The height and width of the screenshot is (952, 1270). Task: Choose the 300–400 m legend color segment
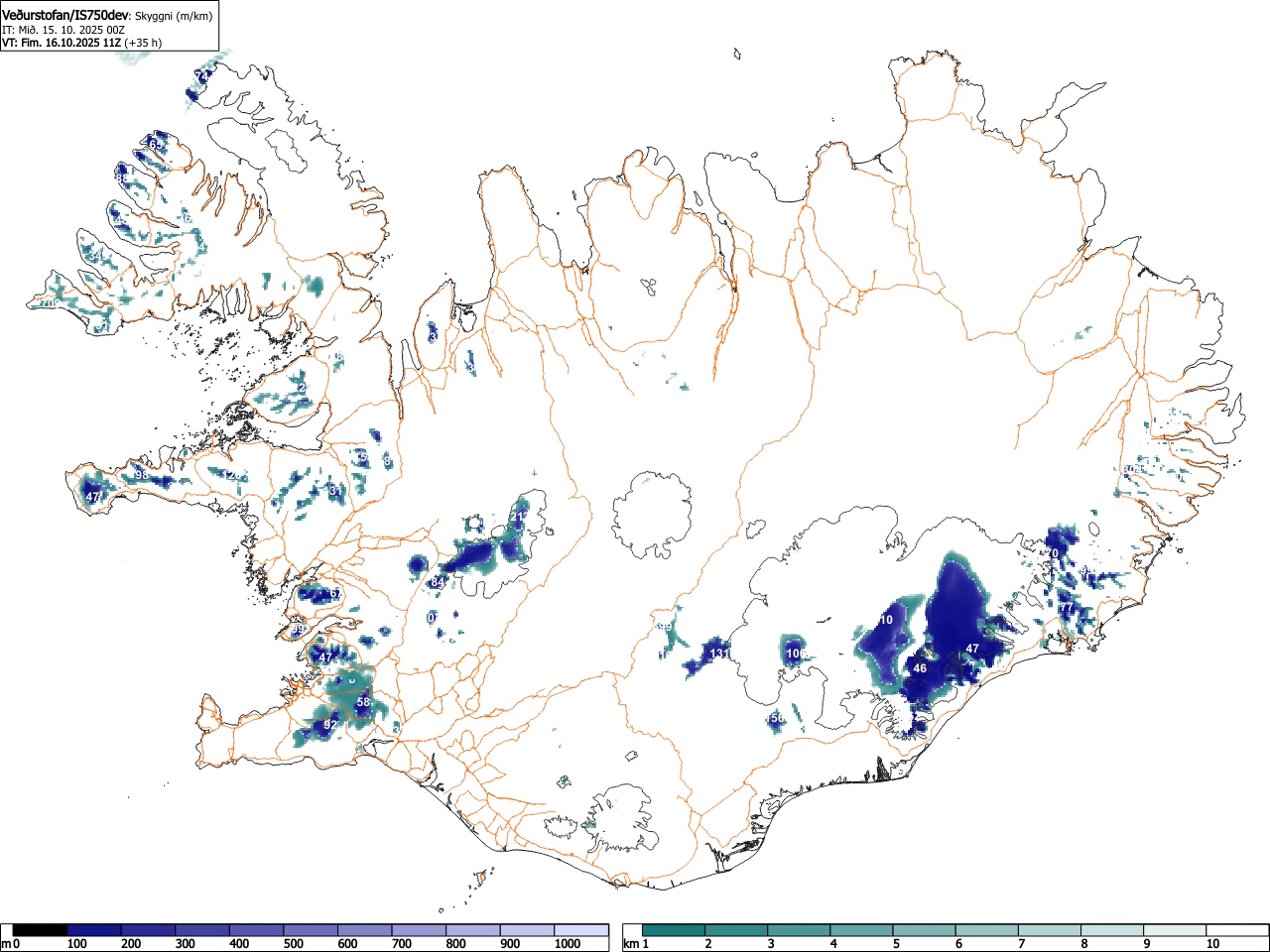pyautogui.click(x=202, y=930)
